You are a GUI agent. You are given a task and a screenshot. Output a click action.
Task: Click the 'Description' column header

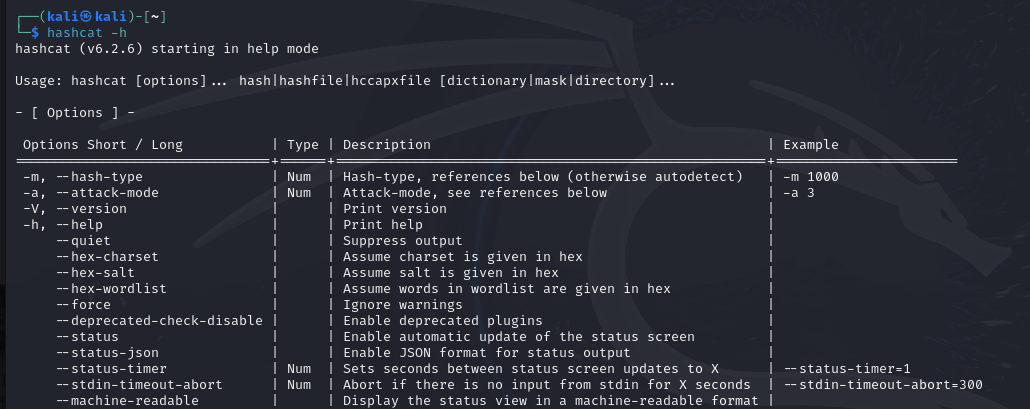(x=387, y=144)
